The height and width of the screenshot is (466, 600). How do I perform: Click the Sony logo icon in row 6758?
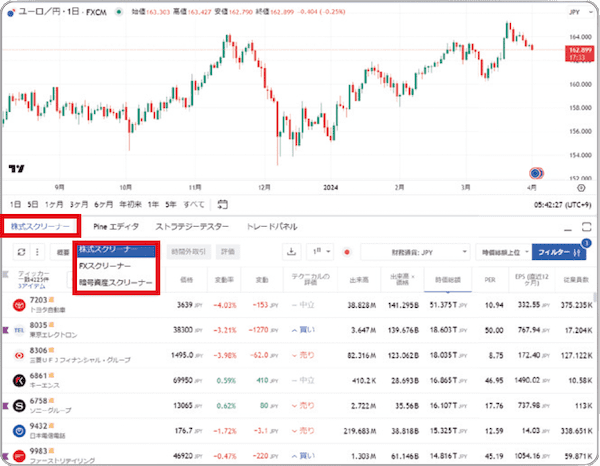[x=19, y=406]
